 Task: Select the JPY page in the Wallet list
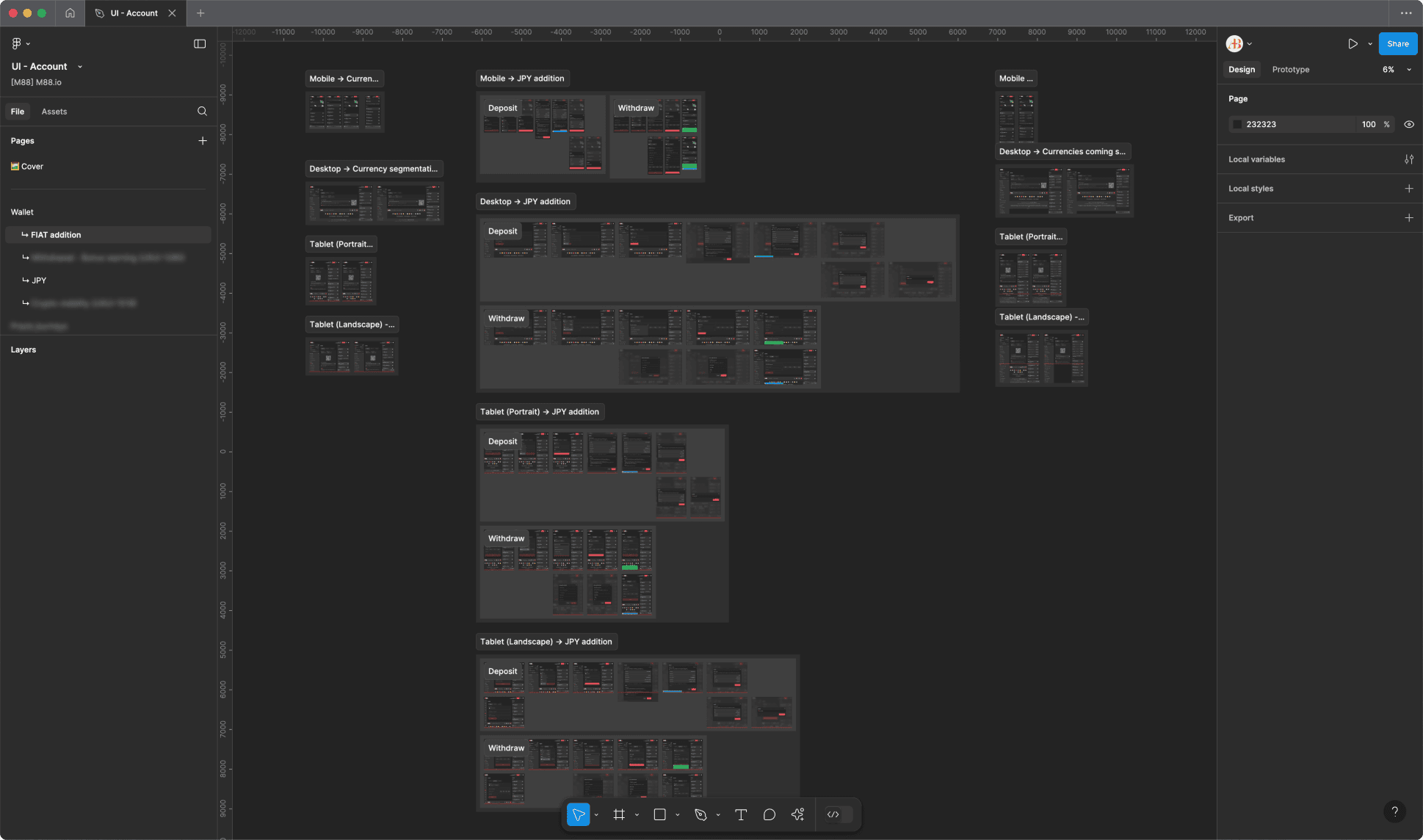pyautogui.click(x=39, y=280)
